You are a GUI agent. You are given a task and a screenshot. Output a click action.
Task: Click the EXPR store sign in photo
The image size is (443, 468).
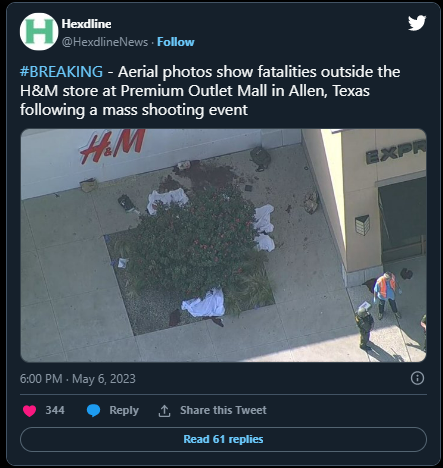(x=396, y=155)
